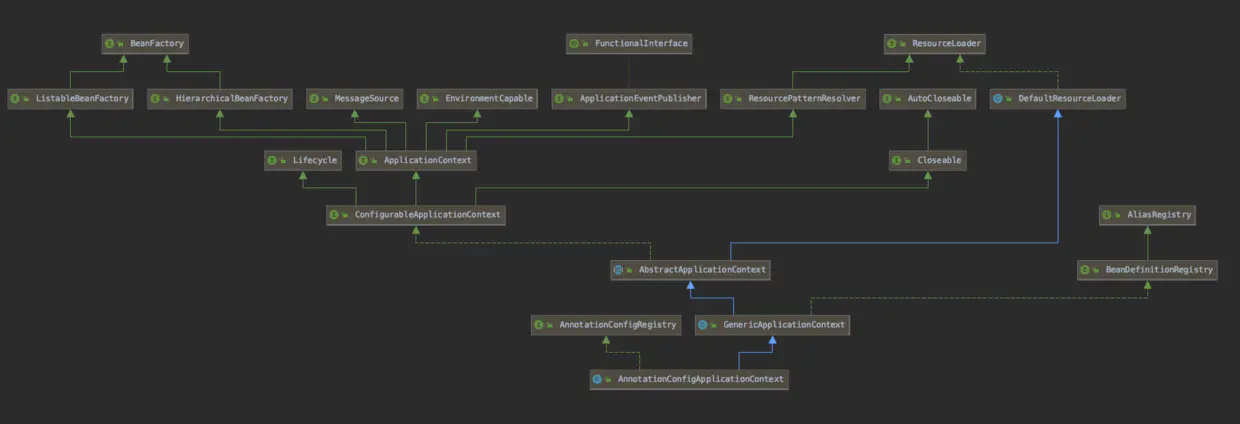Click the GenericApplicationContext class icon
Viewport: 1240px width, 424px height.
tap(703, 325)
